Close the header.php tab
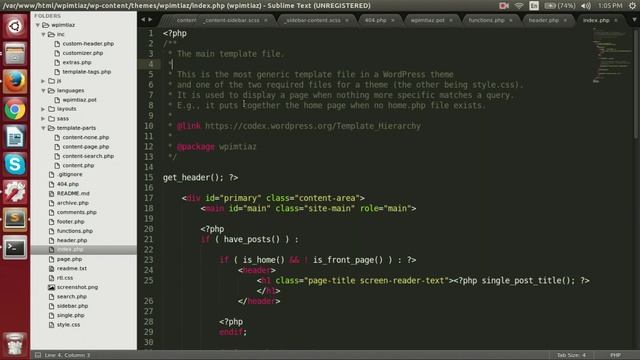 pyautogui.click(x=565, y=20)
